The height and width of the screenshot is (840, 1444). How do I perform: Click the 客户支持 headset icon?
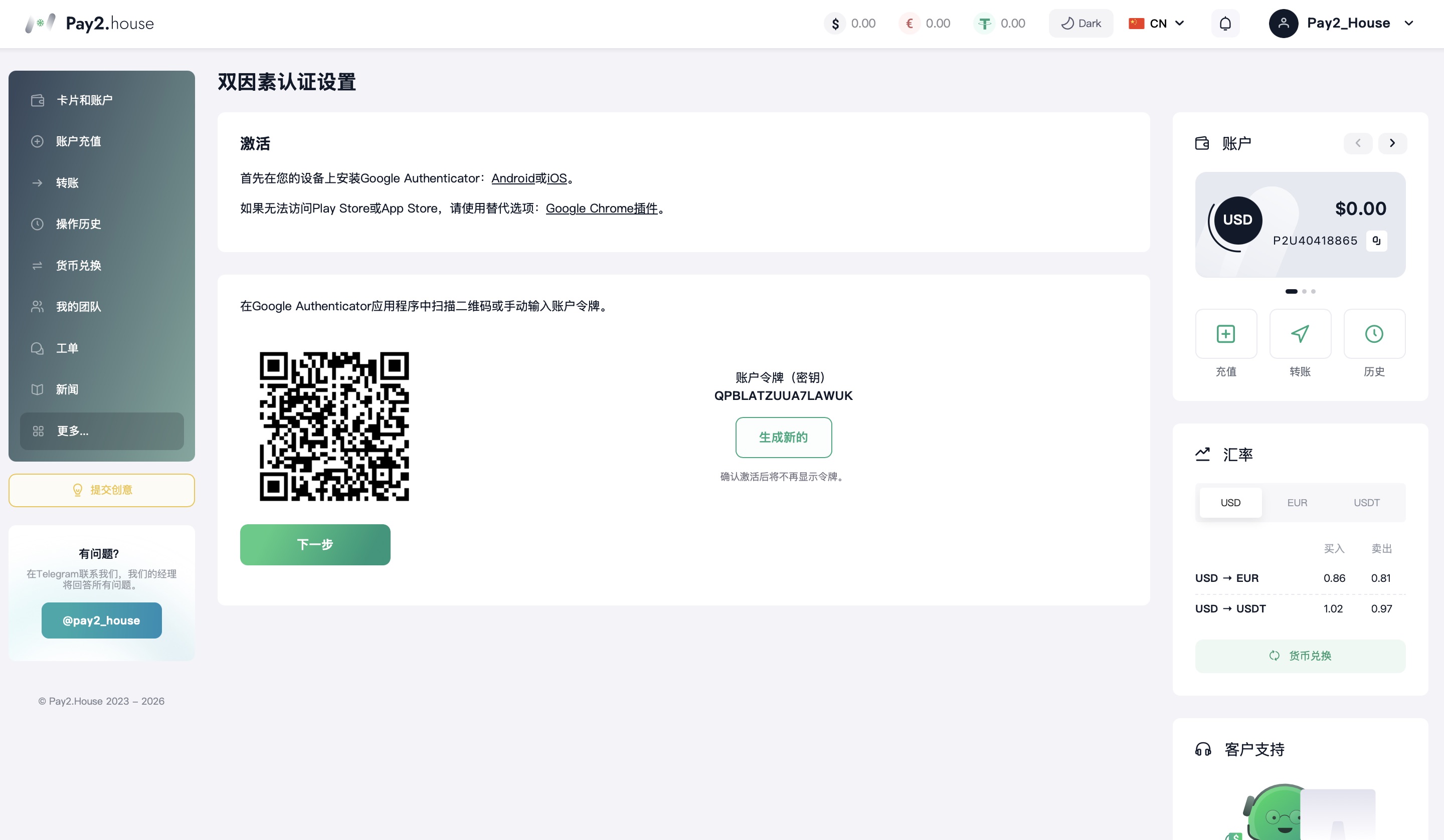[1203, 749]
